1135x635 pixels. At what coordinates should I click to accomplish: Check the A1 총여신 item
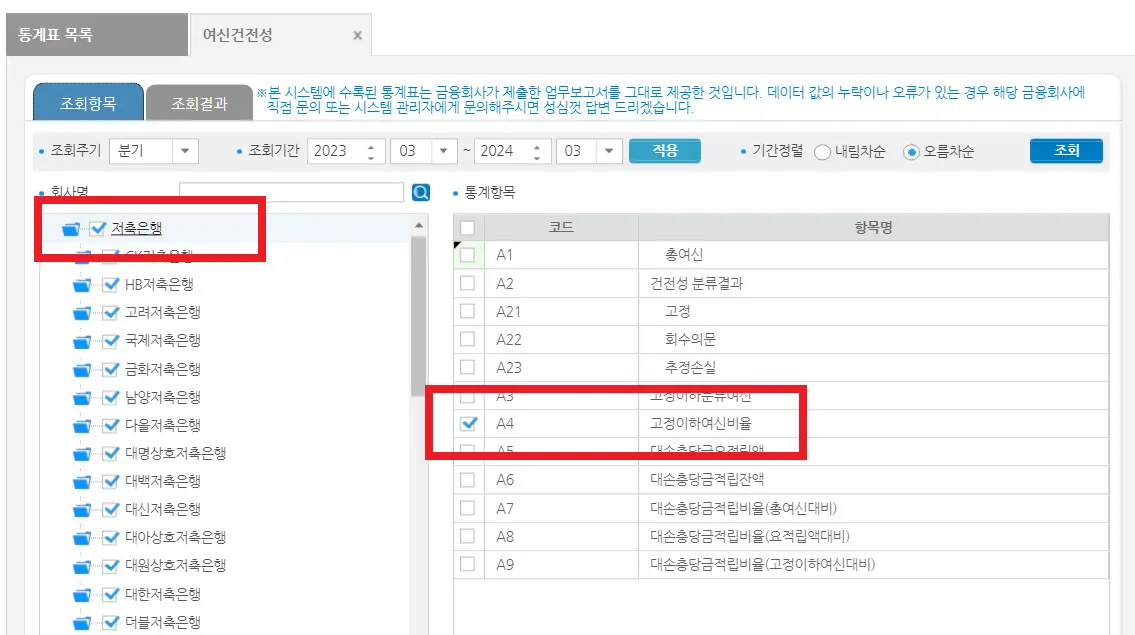[466, 255]
